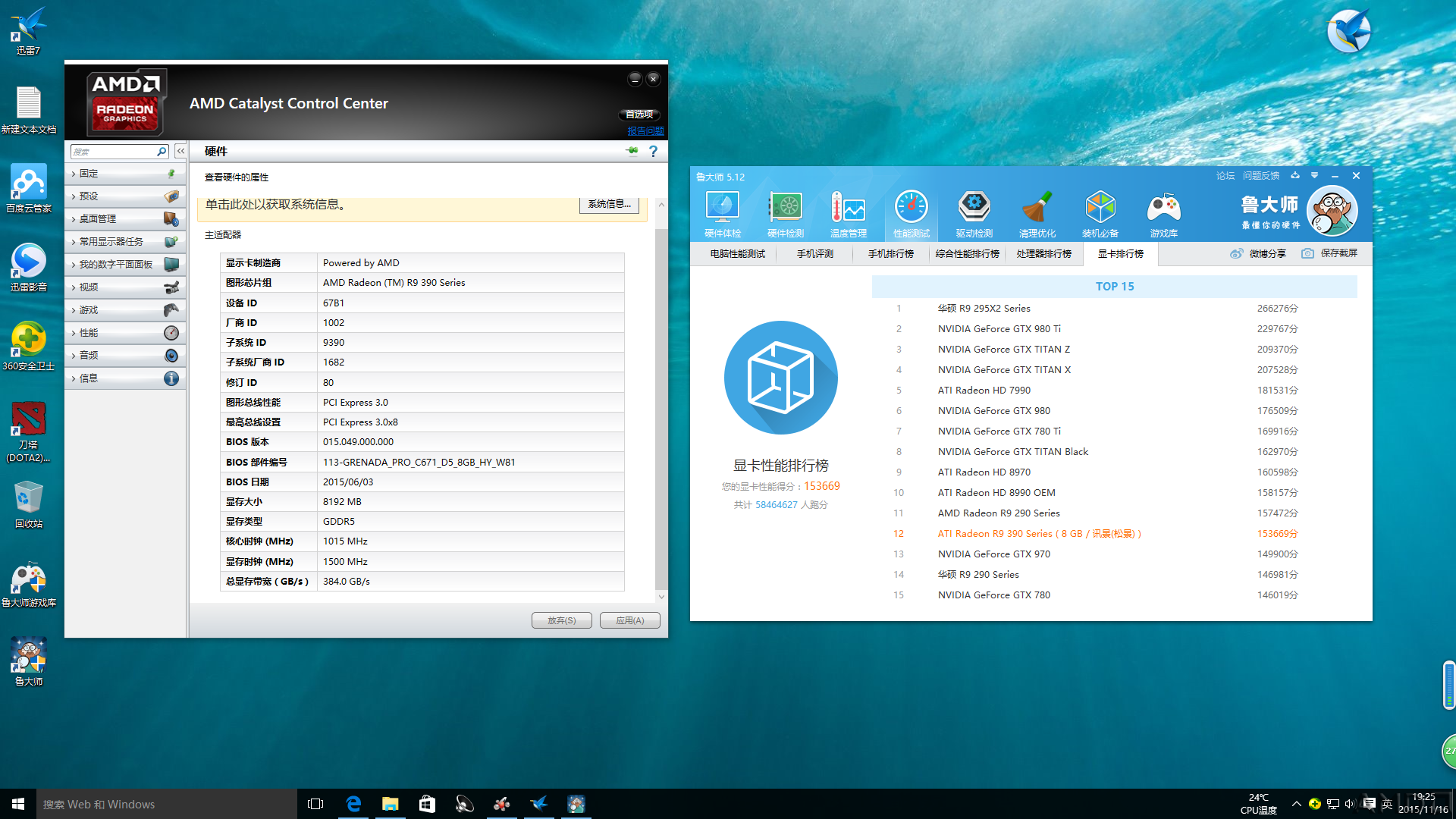Click 应用(A) apply button

[629, 620]
